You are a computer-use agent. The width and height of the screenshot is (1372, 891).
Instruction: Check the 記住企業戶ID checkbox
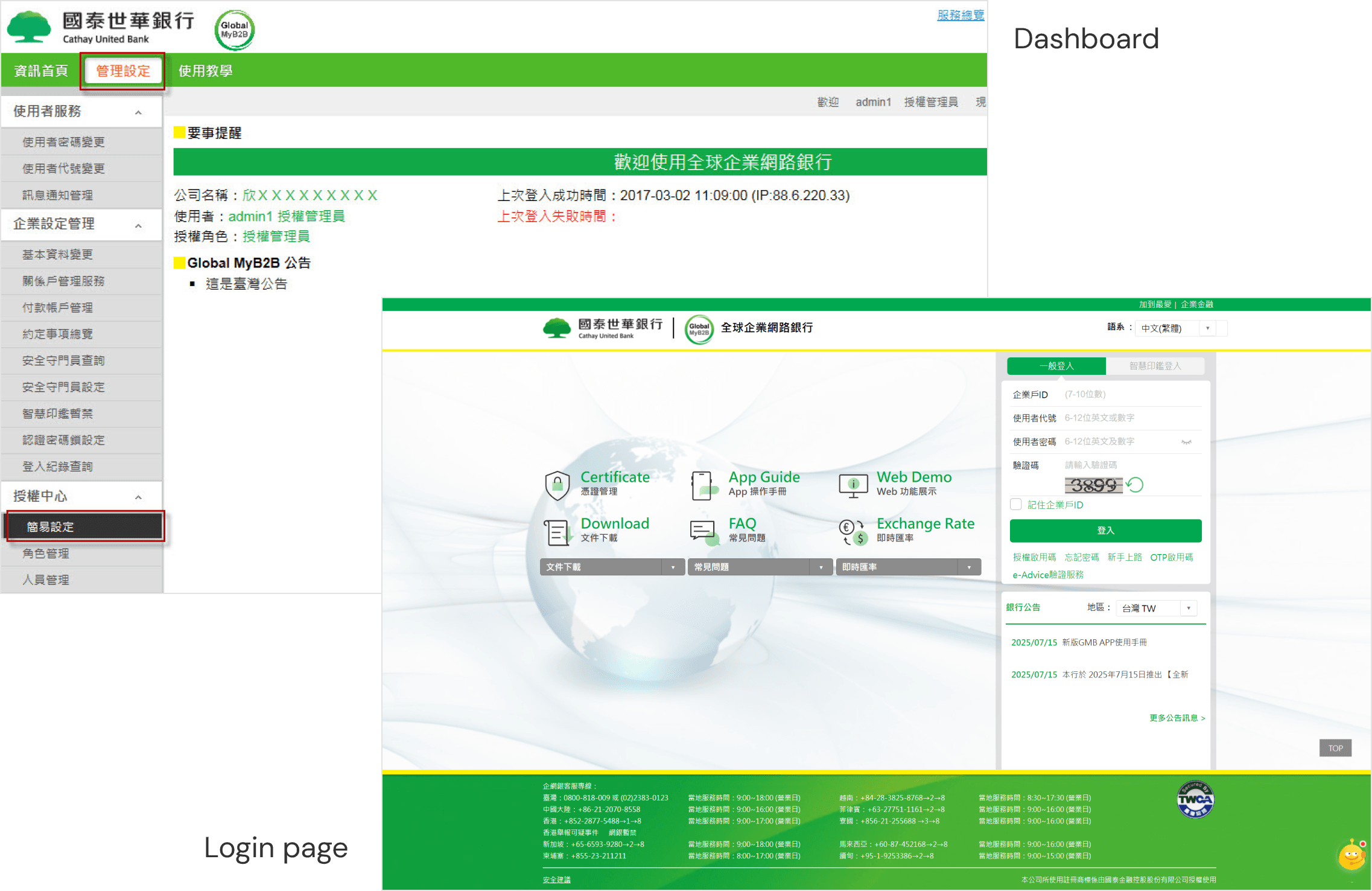[x=1016, y=505]
